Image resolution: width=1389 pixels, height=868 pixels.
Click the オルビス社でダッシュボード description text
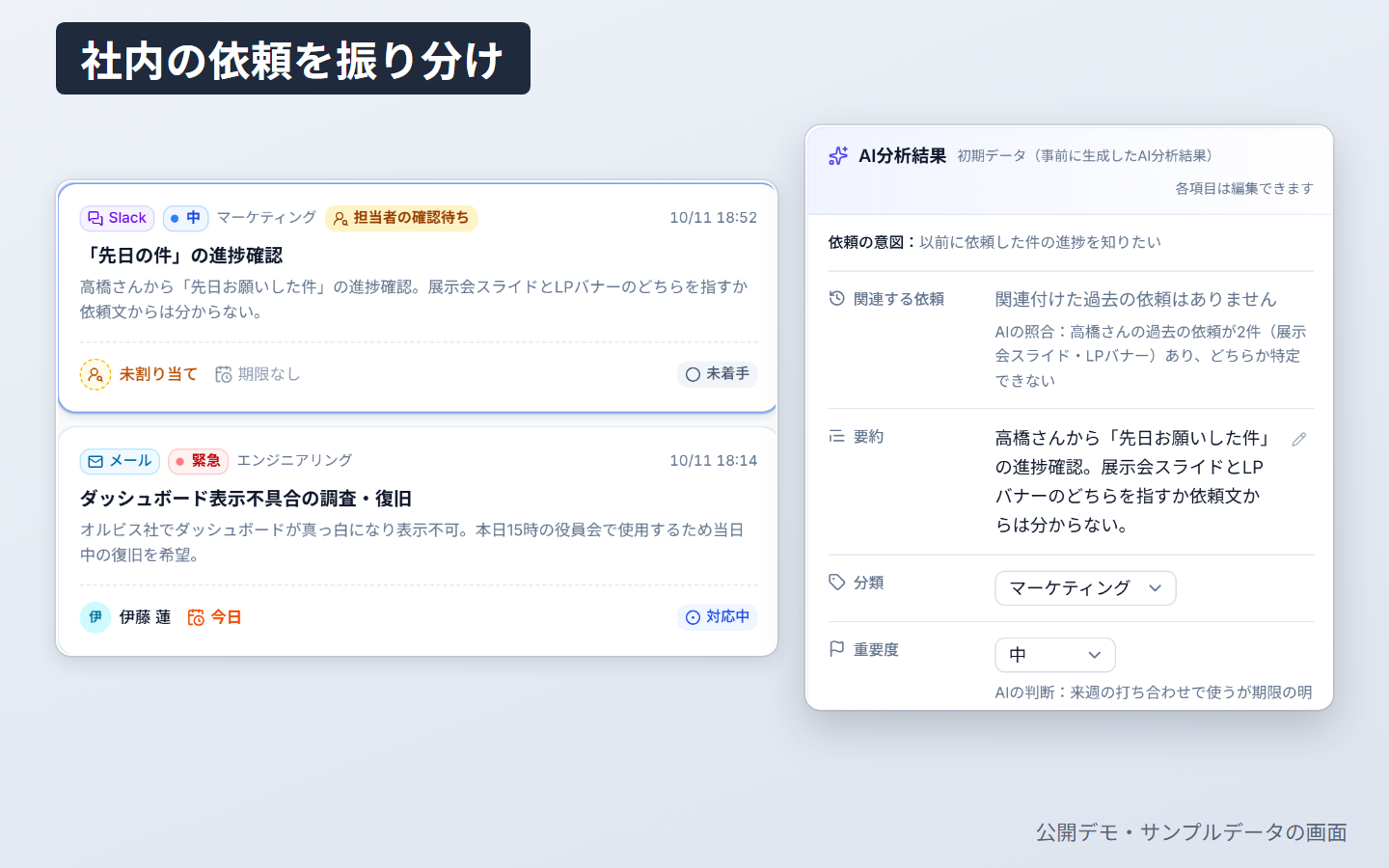point(412,542)
